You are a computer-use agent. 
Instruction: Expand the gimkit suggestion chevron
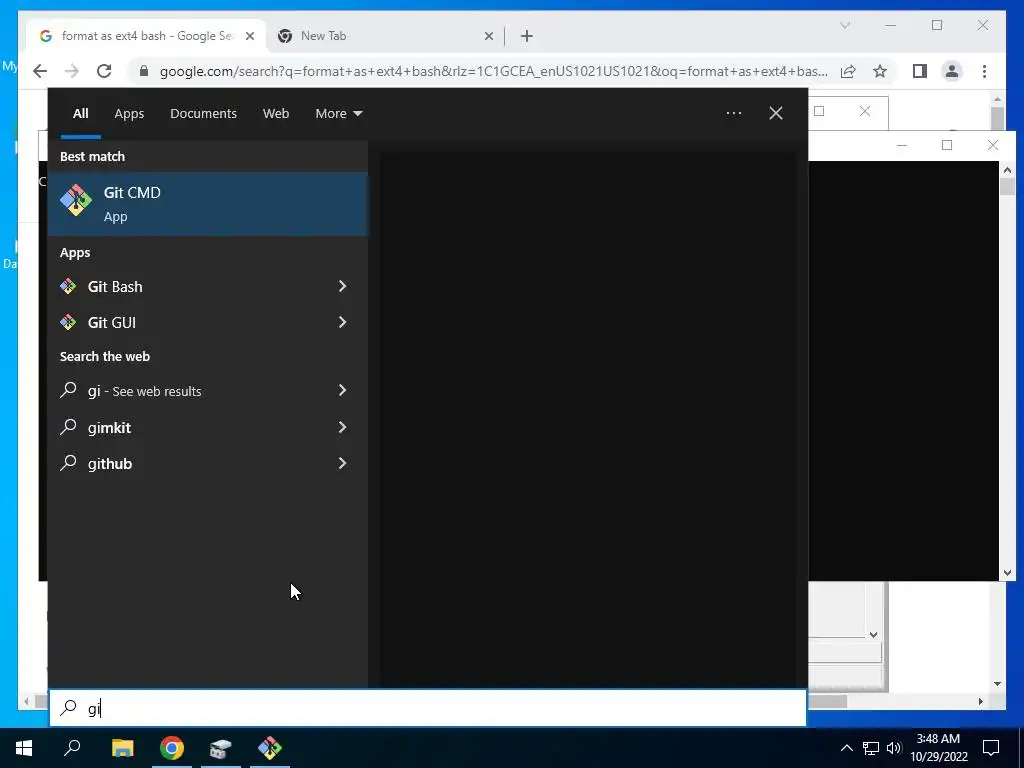tap(342, 427)
